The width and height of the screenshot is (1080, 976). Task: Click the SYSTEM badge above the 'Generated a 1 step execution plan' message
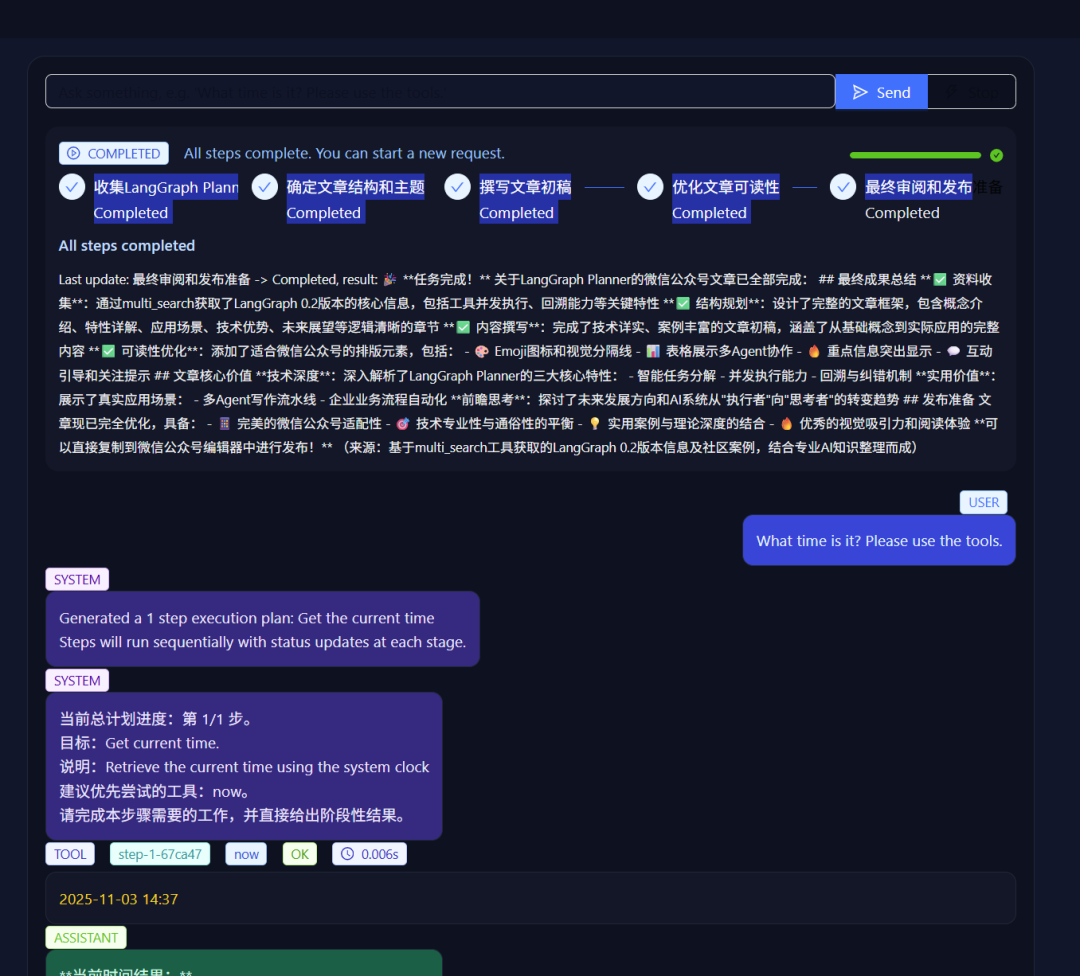coord(77,579)
